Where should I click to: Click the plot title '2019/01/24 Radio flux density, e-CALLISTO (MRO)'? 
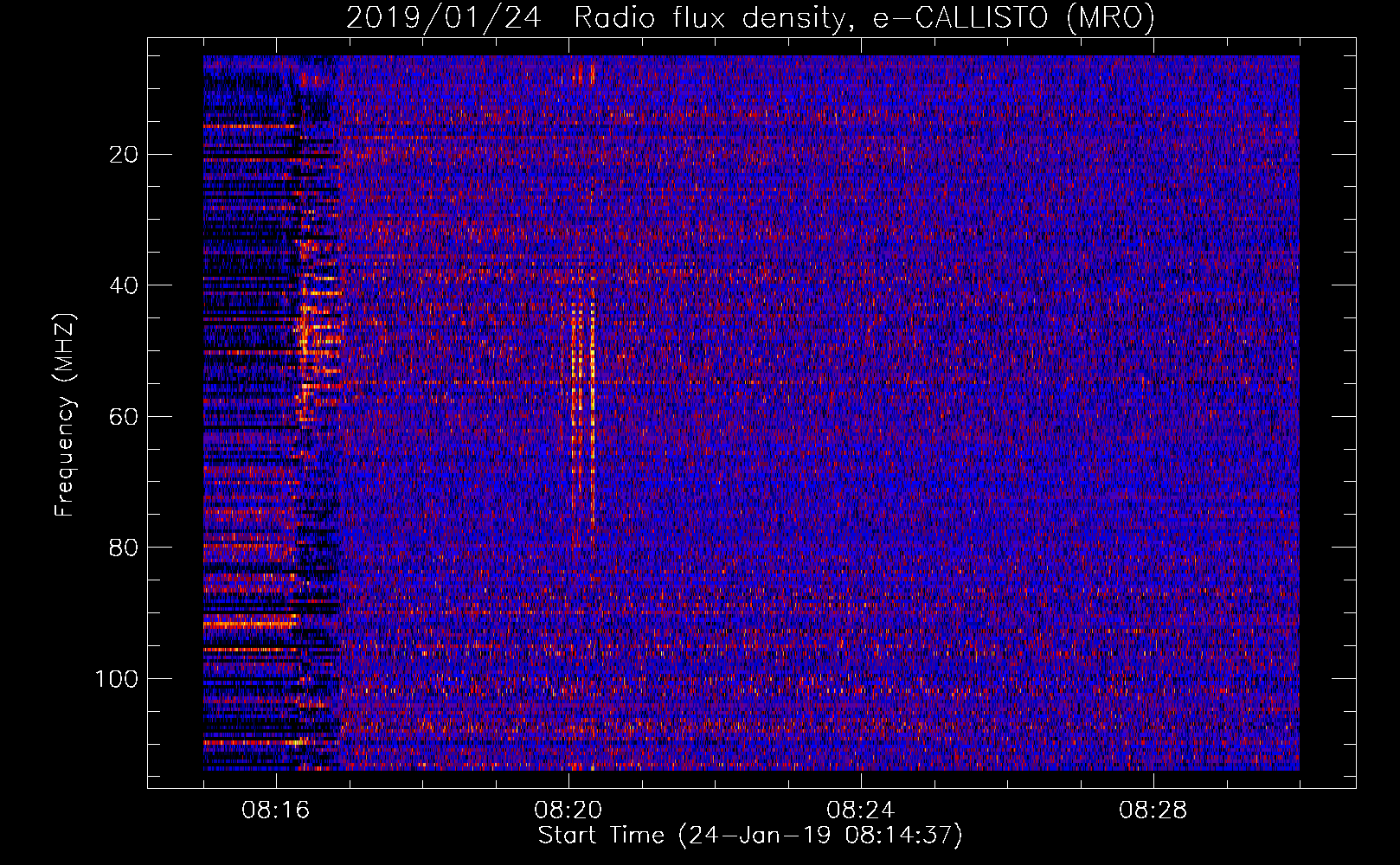(x=750, y=17)
